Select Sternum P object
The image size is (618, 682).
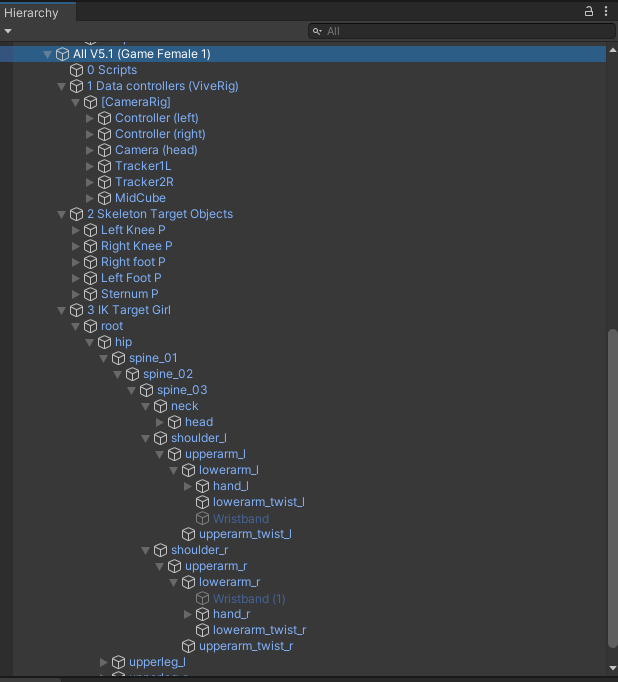point(130,294)
